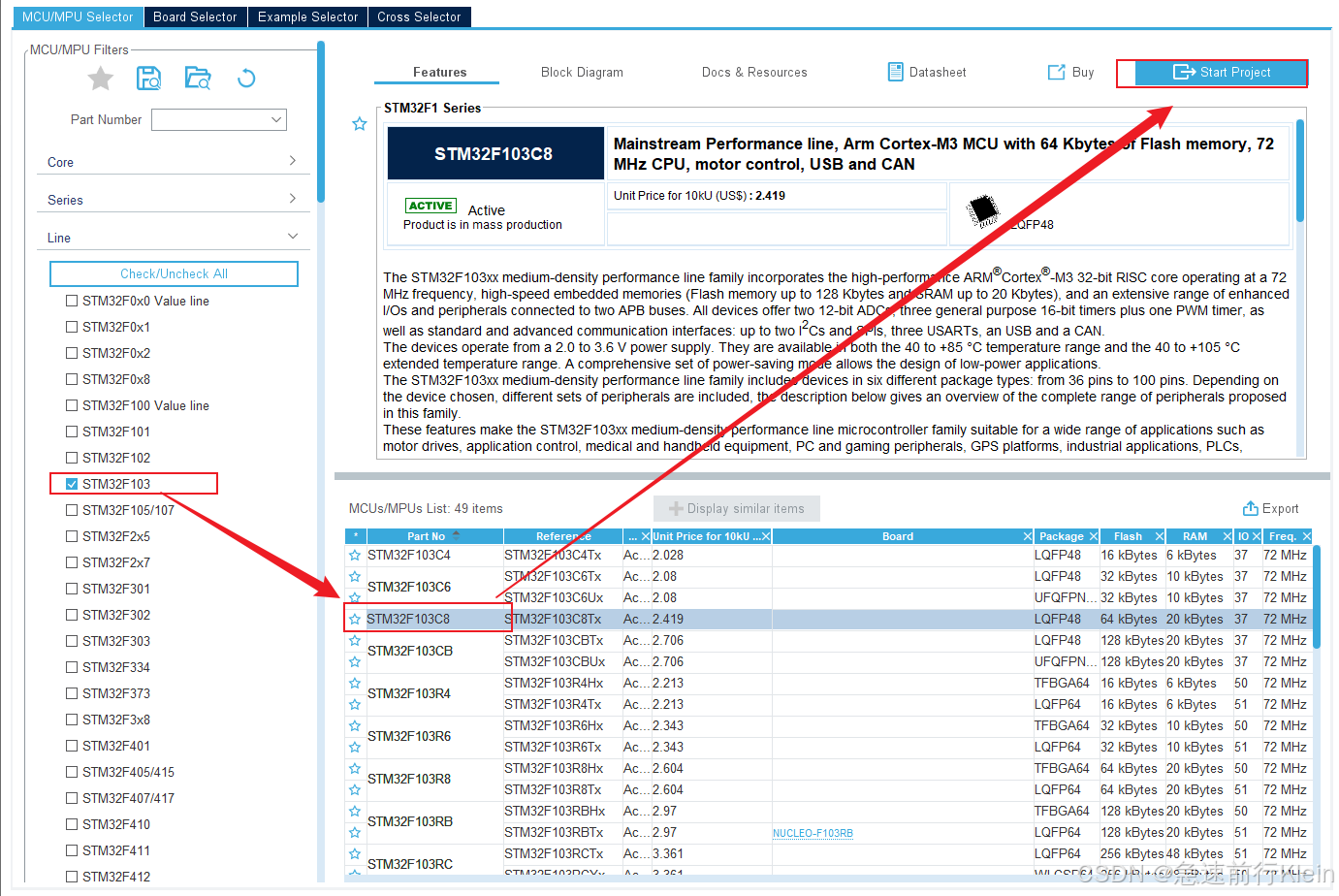Open the Datasheet document icon

coord(896,72)
